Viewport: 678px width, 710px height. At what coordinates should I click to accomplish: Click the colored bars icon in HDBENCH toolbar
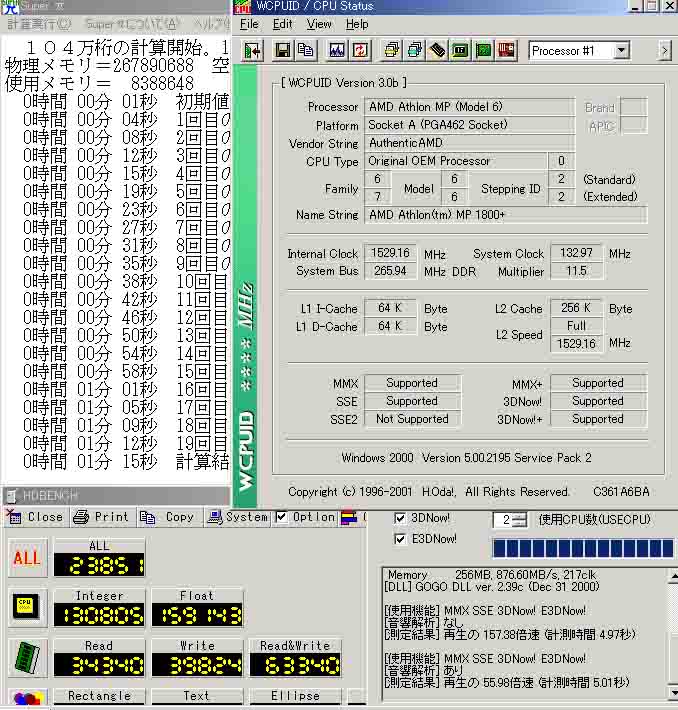pos(349,517)
